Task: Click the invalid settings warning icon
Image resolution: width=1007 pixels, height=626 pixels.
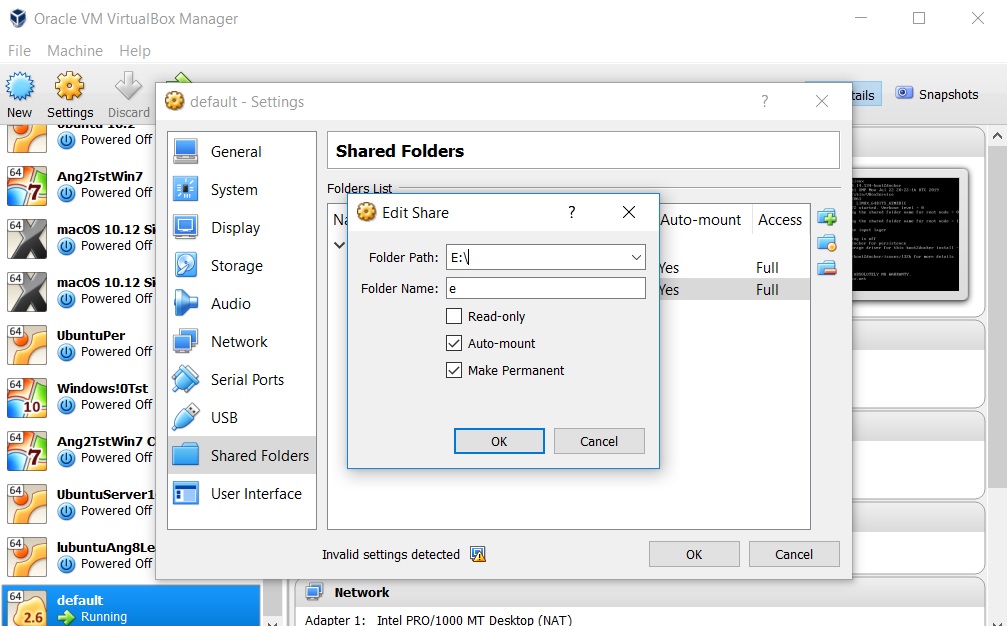Action: [x=478, y=554]
